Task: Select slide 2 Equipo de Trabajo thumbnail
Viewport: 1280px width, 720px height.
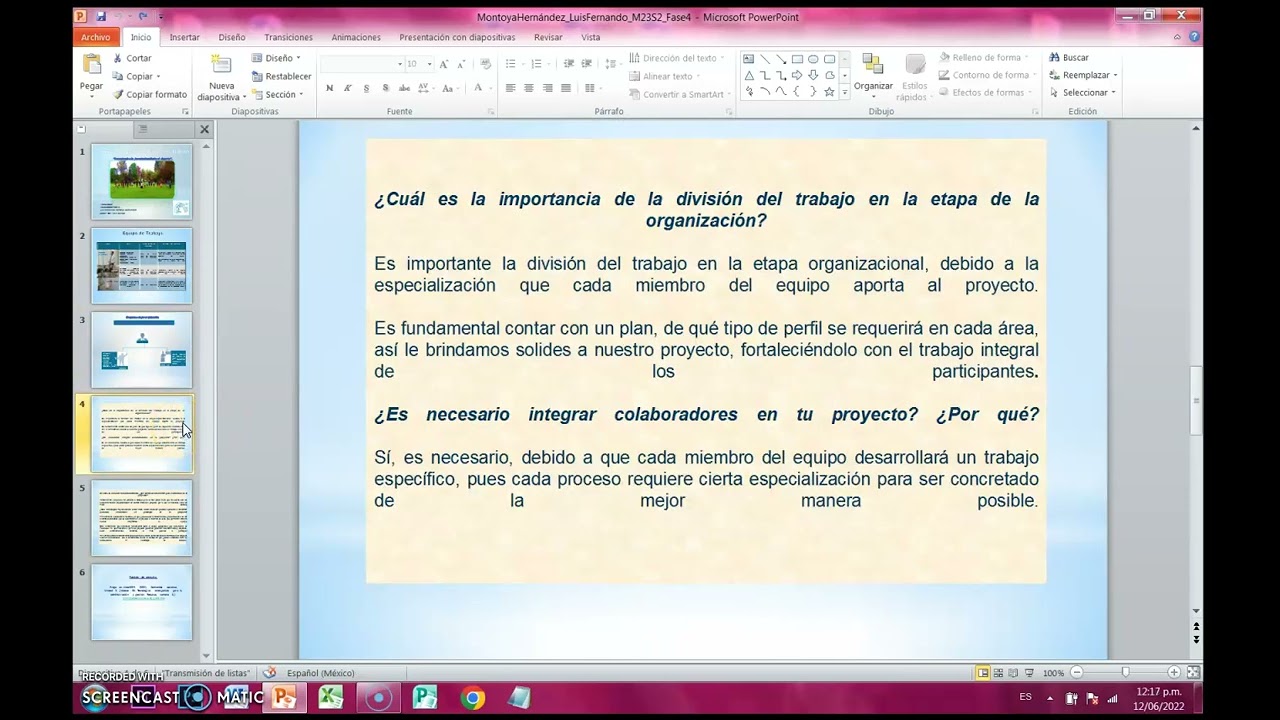Action: click(x=142, y=266)
